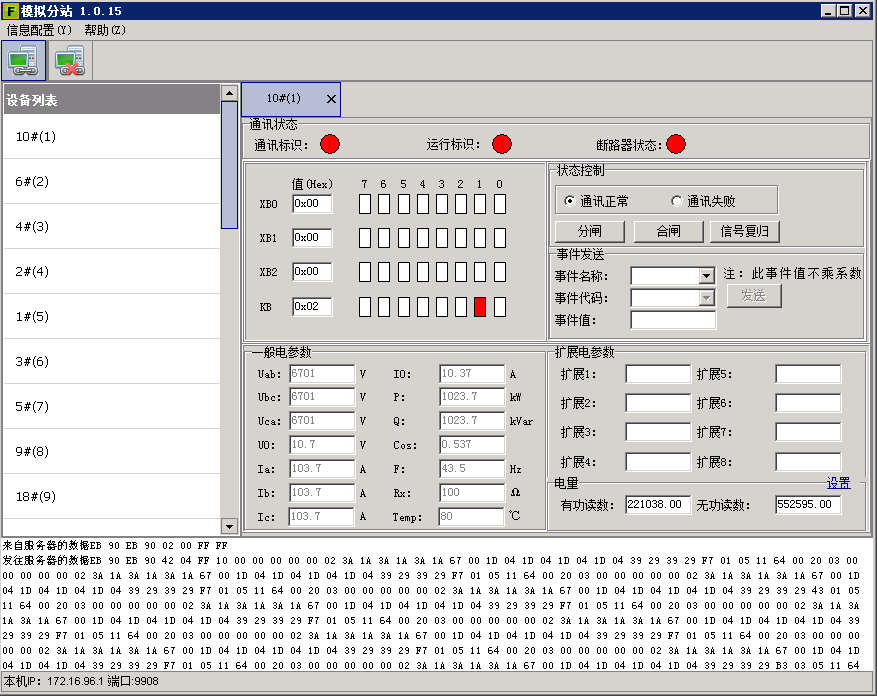Click the 扩展1 input field

tap(658, 374)
